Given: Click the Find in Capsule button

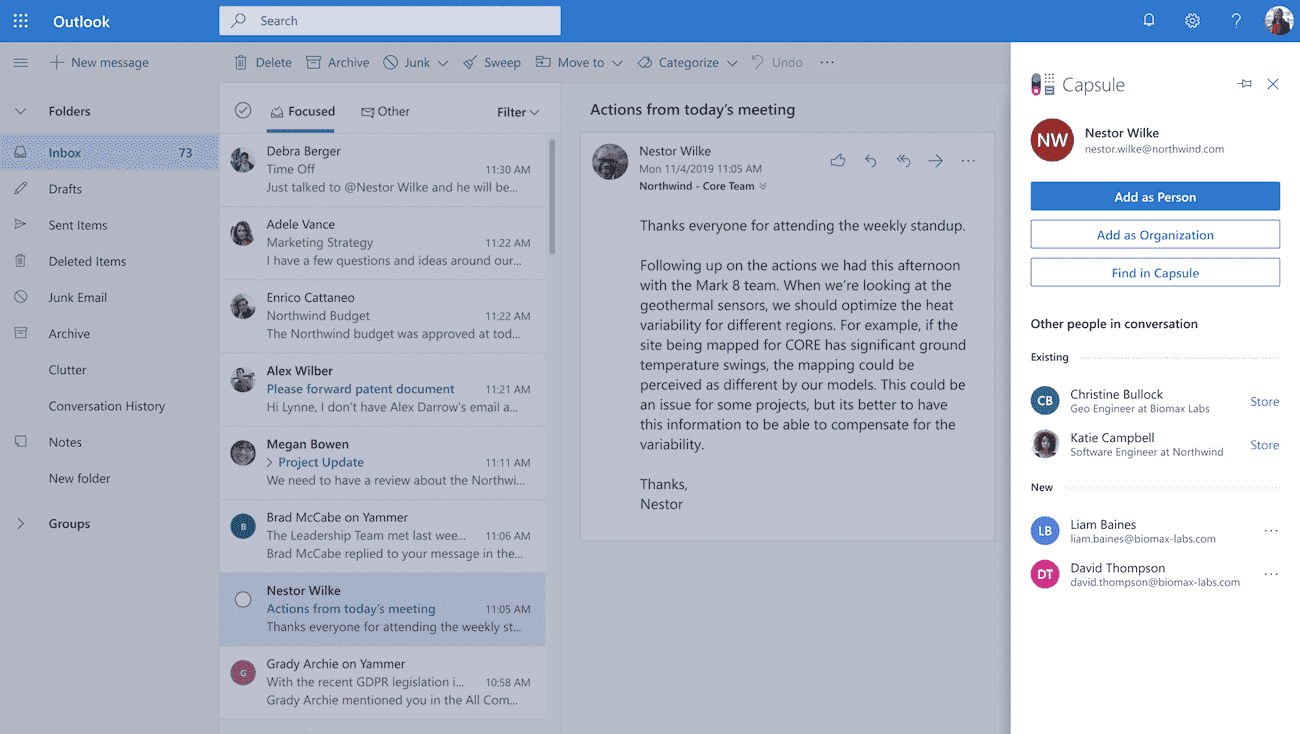Looking at the screenshot, I should [x=1155, y=272].
